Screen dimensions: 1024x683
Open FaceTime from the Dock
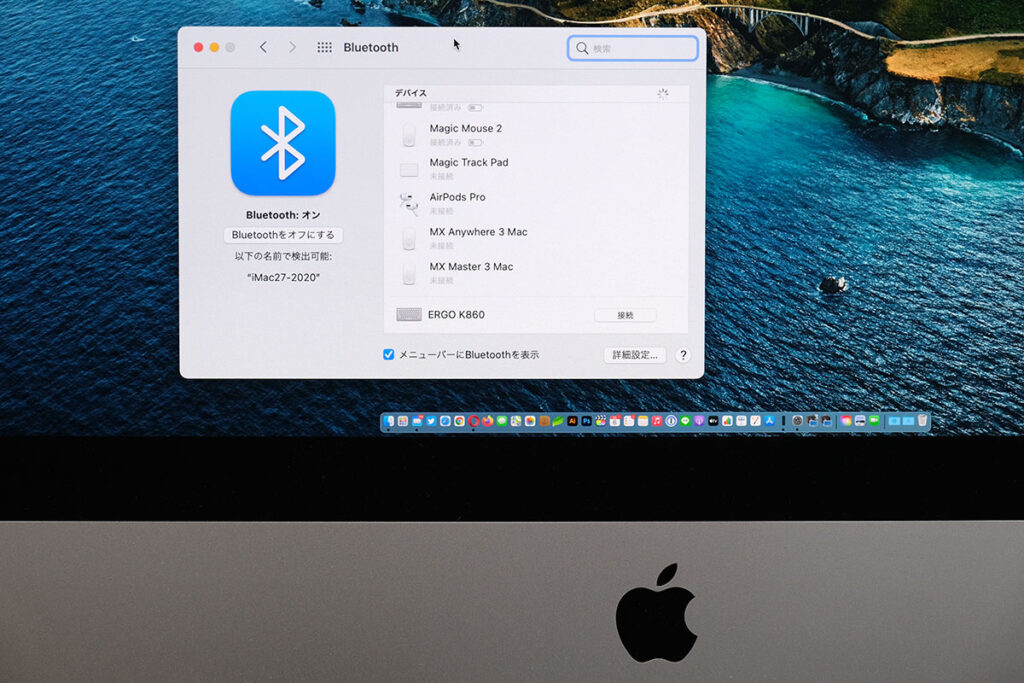[874, 421]
